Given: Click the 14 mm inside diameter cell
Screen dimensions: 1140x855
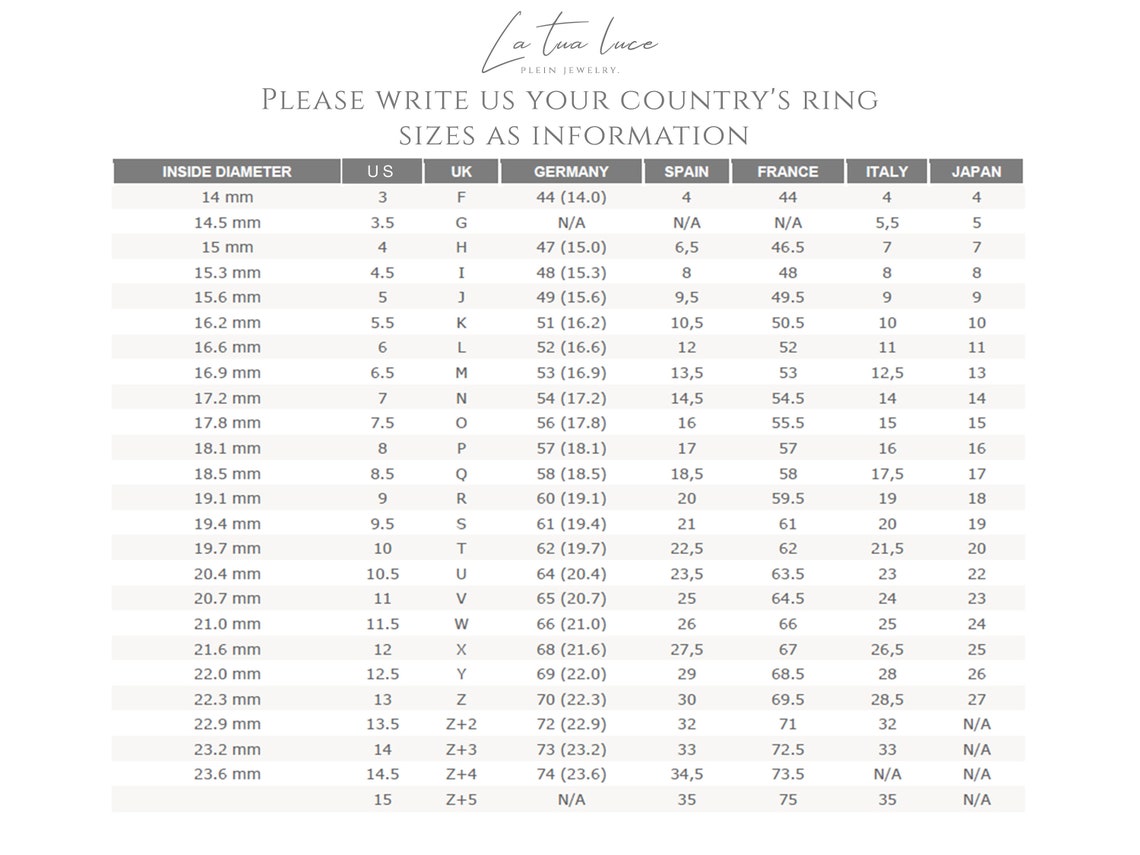Looking at the screenshot, I should click(x=227, y=197).
